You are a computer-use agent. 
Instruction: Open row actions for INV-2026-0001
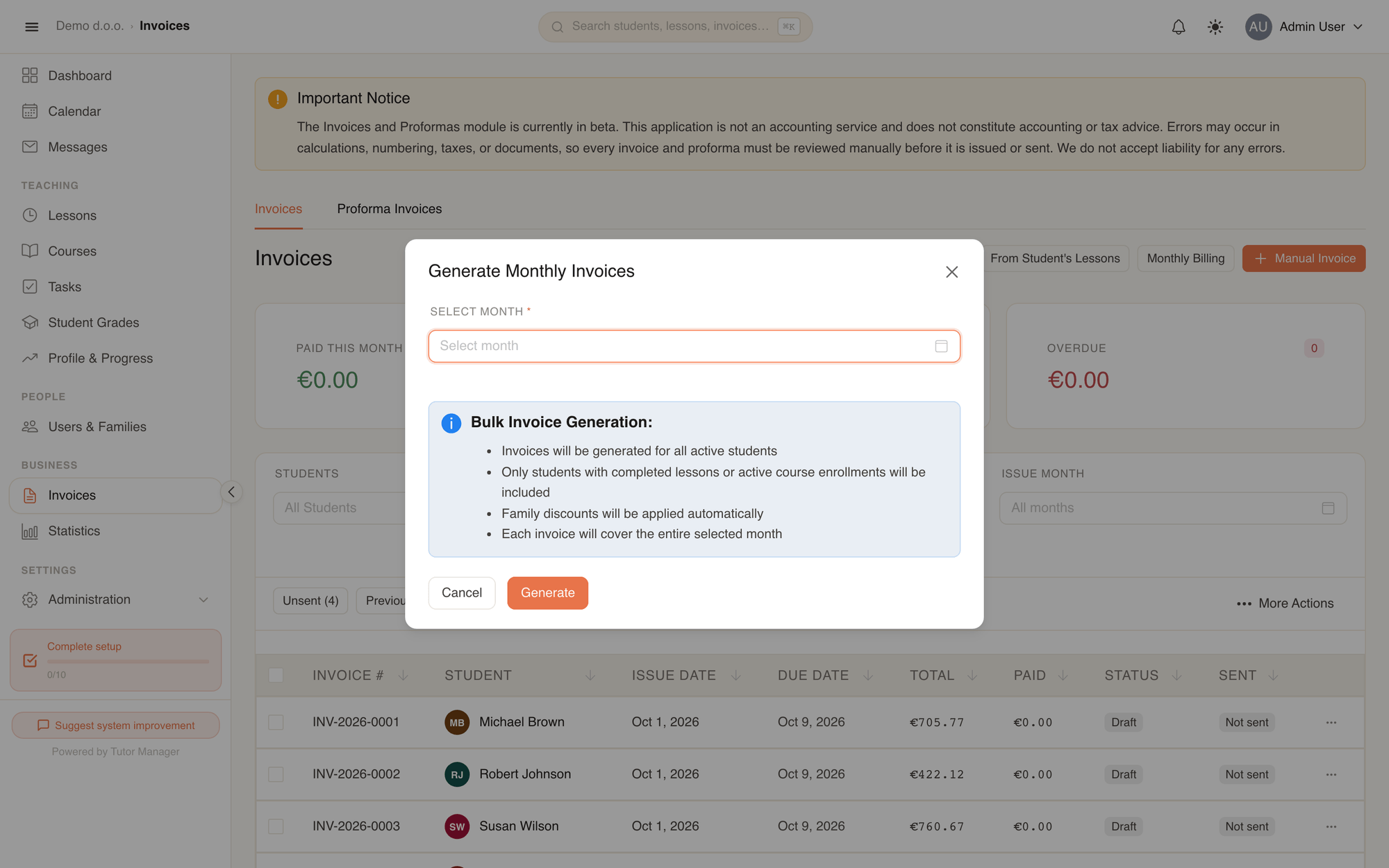[x=1331, y=722]
